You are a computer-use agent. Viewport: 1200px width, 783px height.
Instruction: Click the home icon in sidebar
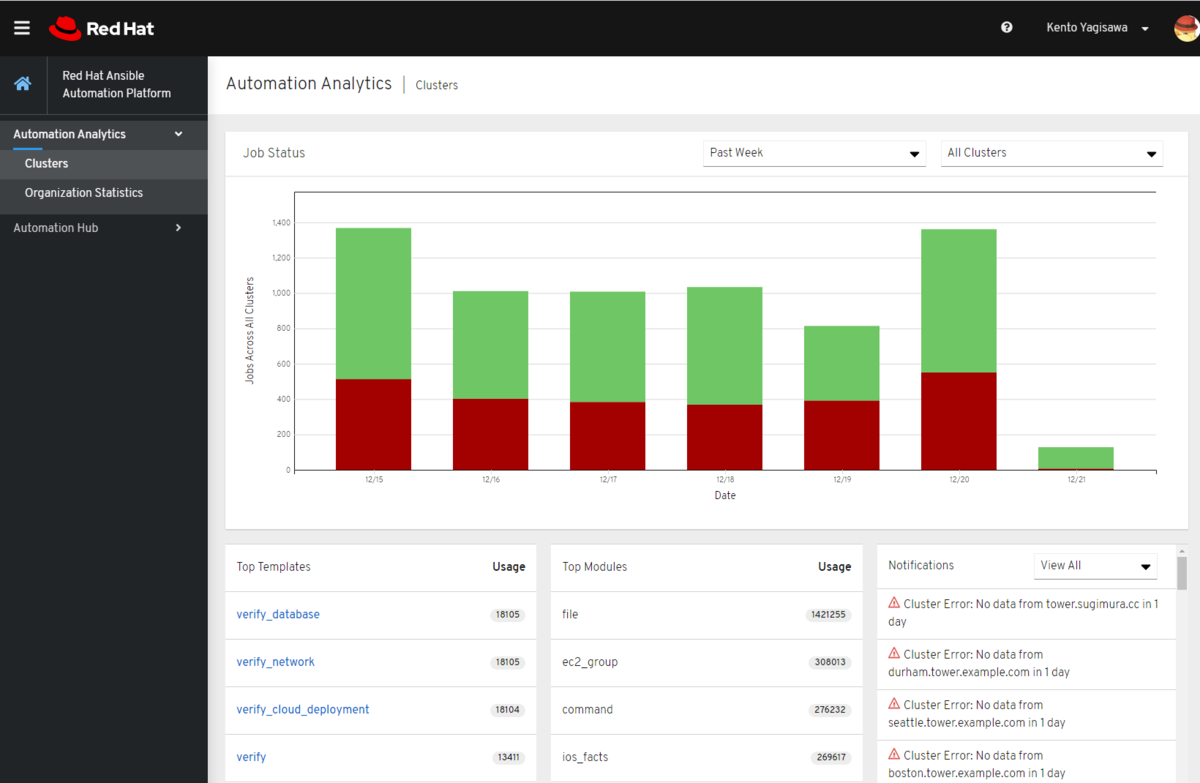[x=23, y=84]
